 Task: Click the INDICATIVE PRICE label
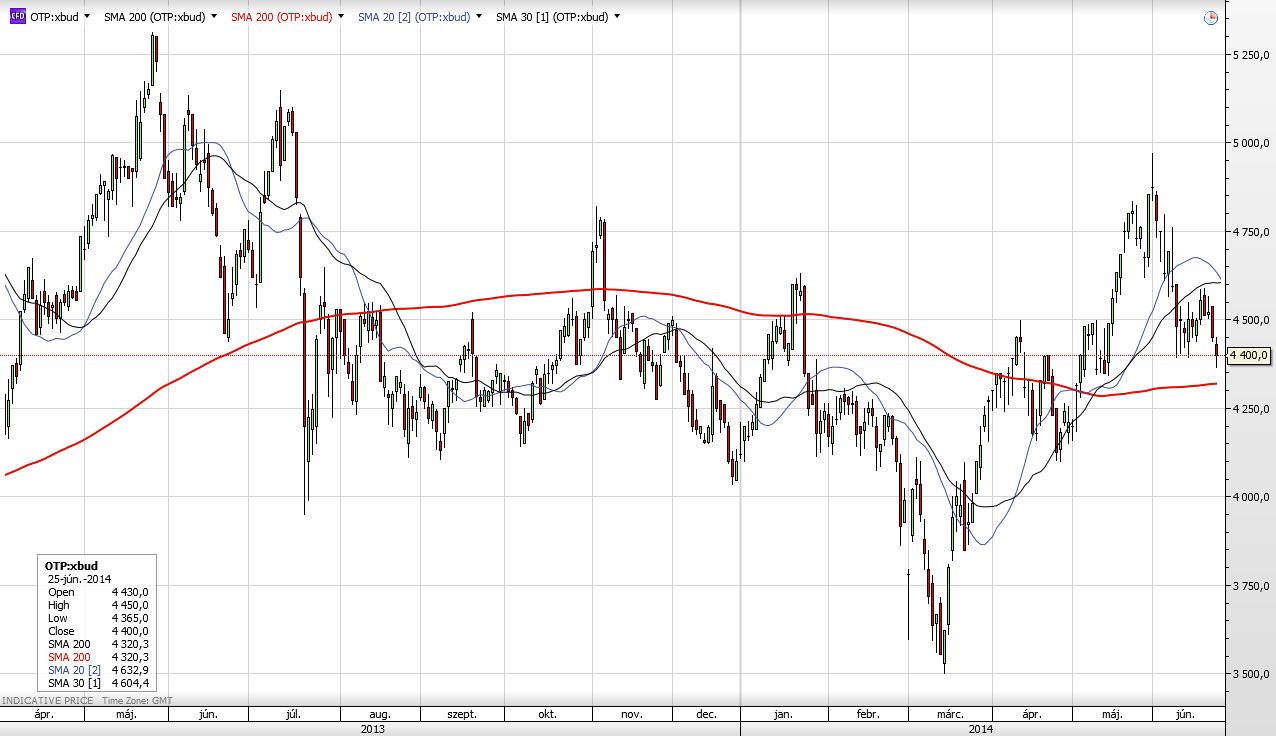[x=47, y=701]
